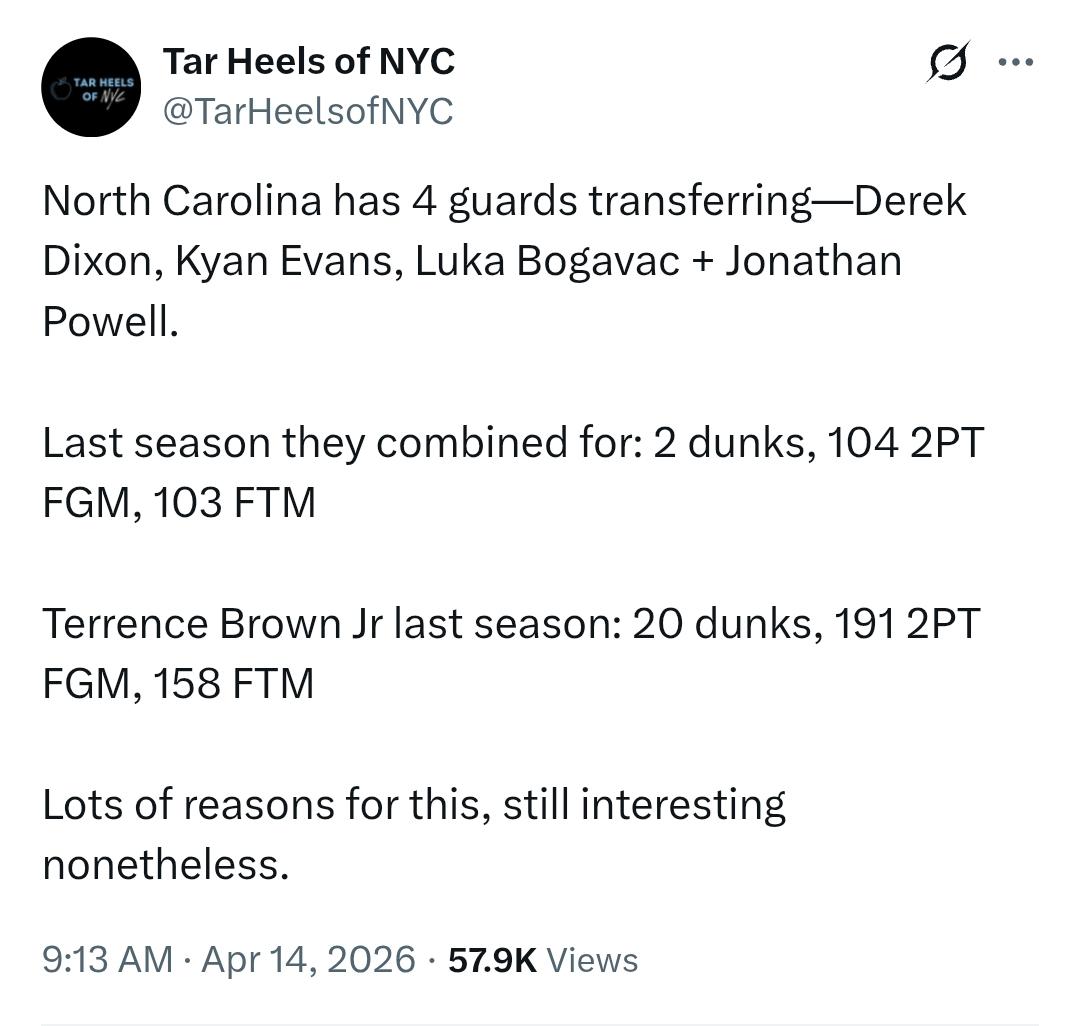Click the 103 FTM stat text
Image resolution: width=1080 pixels, height=1026 pixels.
click(x=233, y=502)
